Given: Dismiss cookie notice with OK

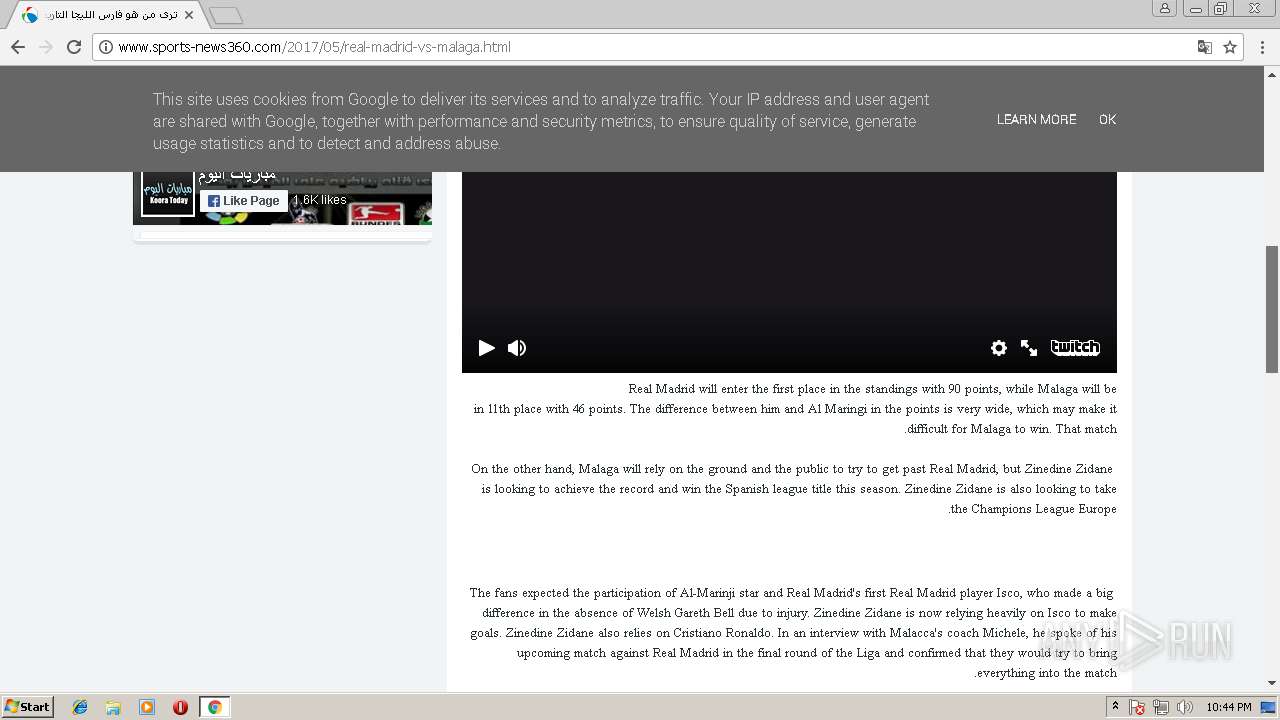Looking at the screenshot, I should pos(1107,119).
